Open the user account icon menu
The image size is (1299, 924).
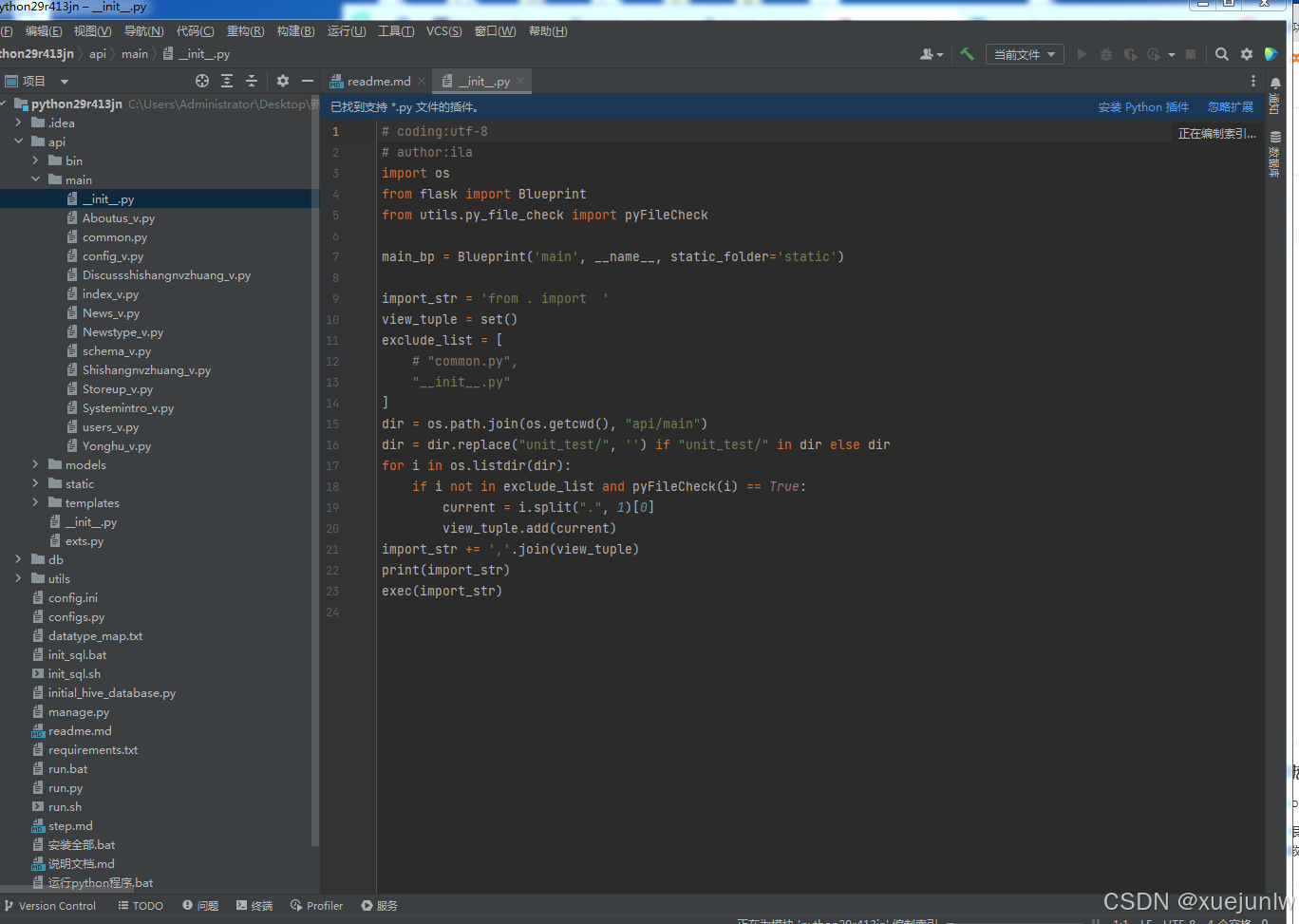click(x=932, y=54)
